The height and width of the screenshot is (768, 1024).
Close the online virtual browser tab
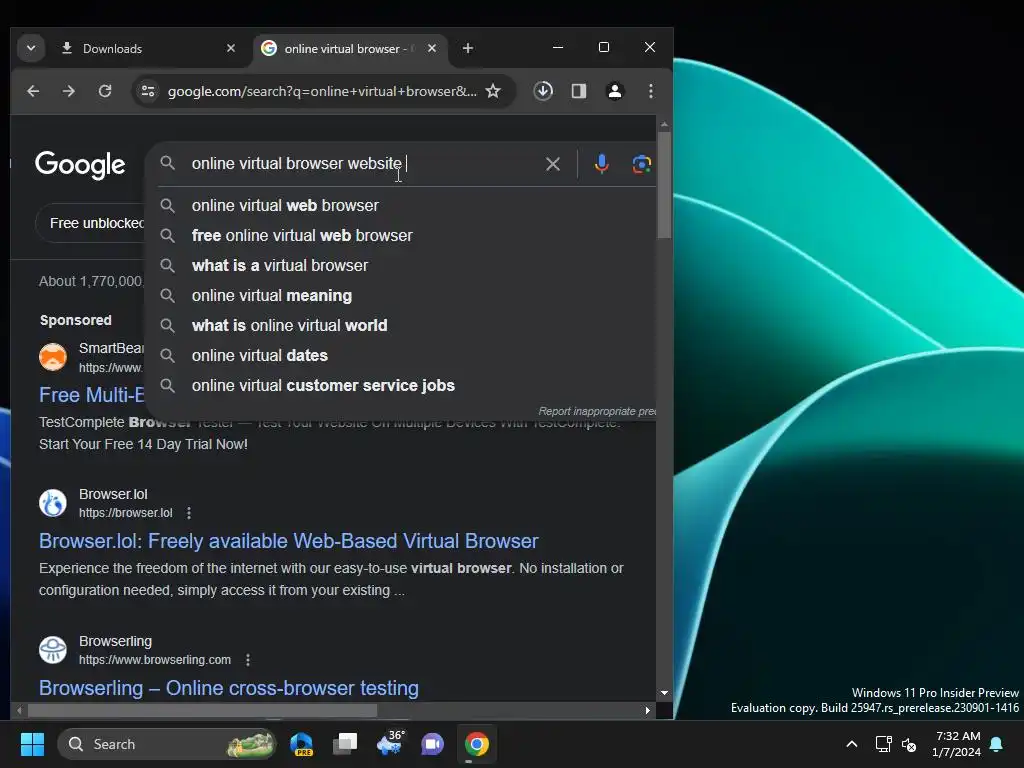(432, 48)
